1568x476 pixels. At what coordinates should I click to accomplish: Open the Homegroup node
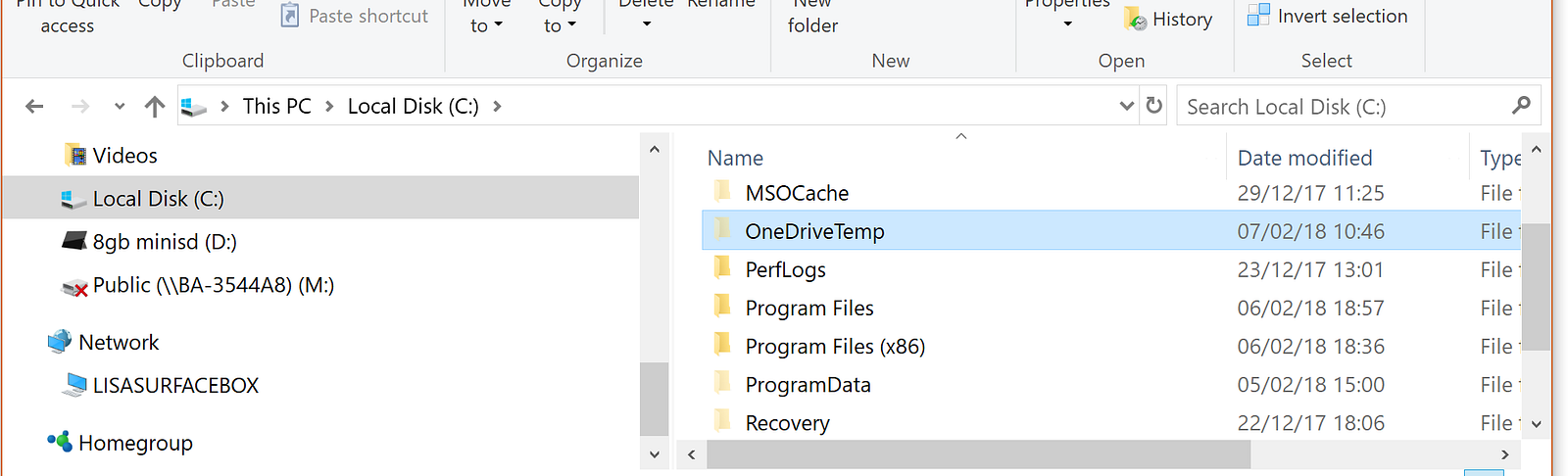(135, 444)
